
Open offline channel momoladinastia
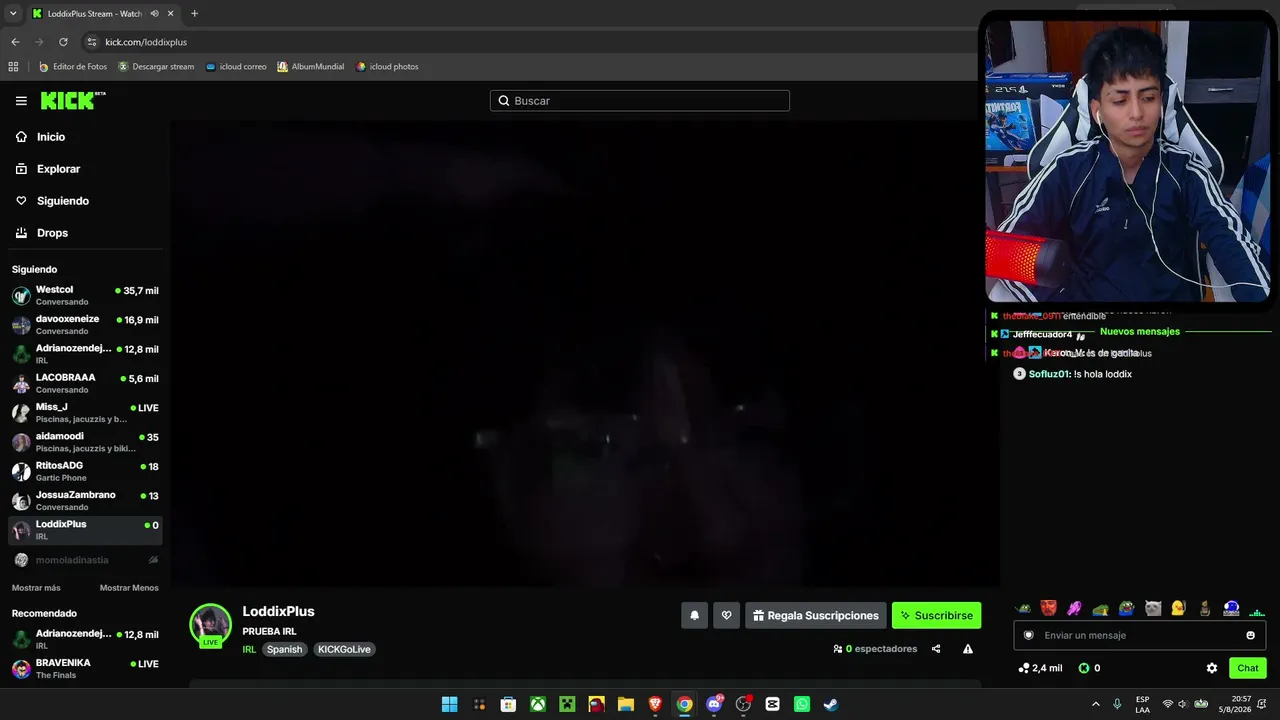[x=85, y=560]
